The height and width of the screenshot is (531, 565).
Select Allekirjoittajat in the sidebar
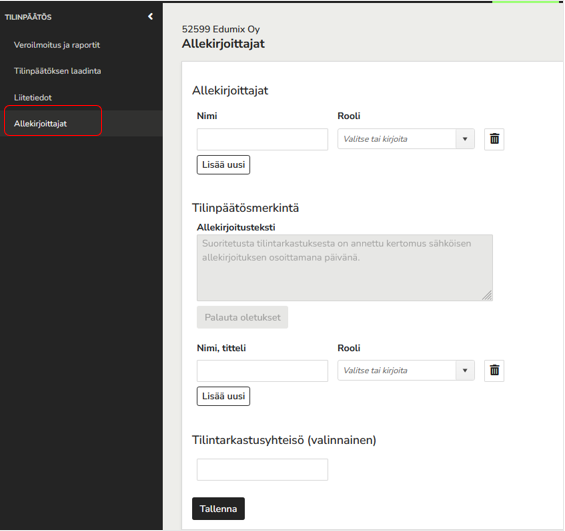[40, 124]
